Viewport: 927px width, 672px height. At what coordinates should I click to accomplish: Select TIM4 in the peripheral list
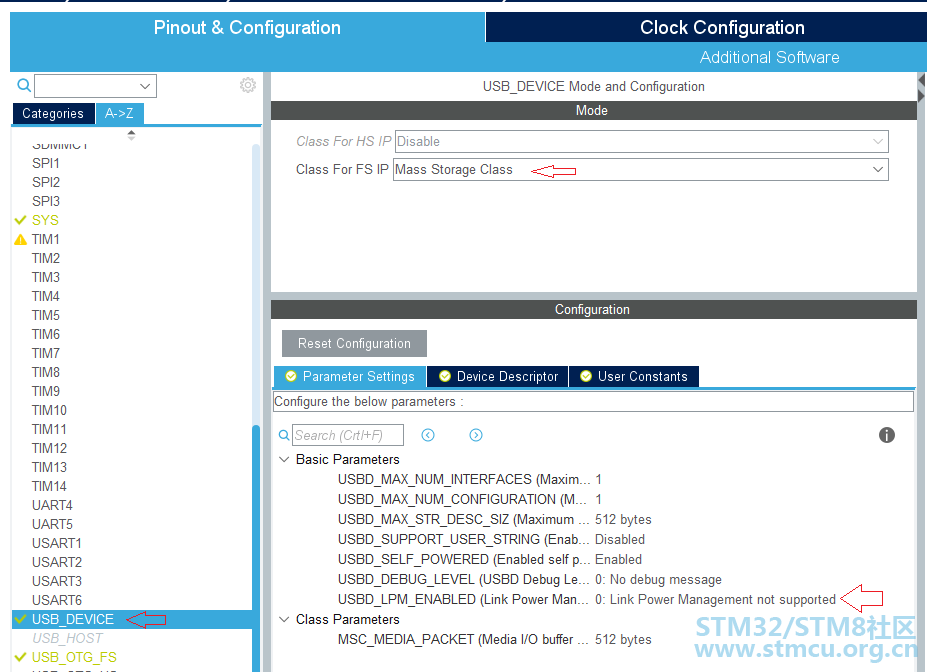coord(46,296)
